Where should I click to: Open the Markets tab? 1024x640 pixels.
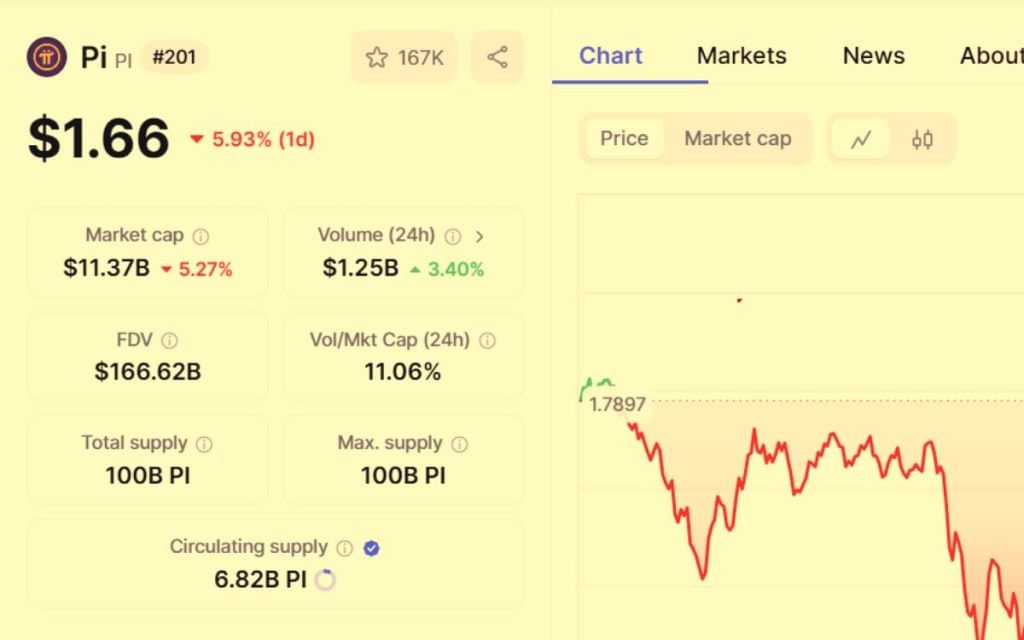pos(742,56)
